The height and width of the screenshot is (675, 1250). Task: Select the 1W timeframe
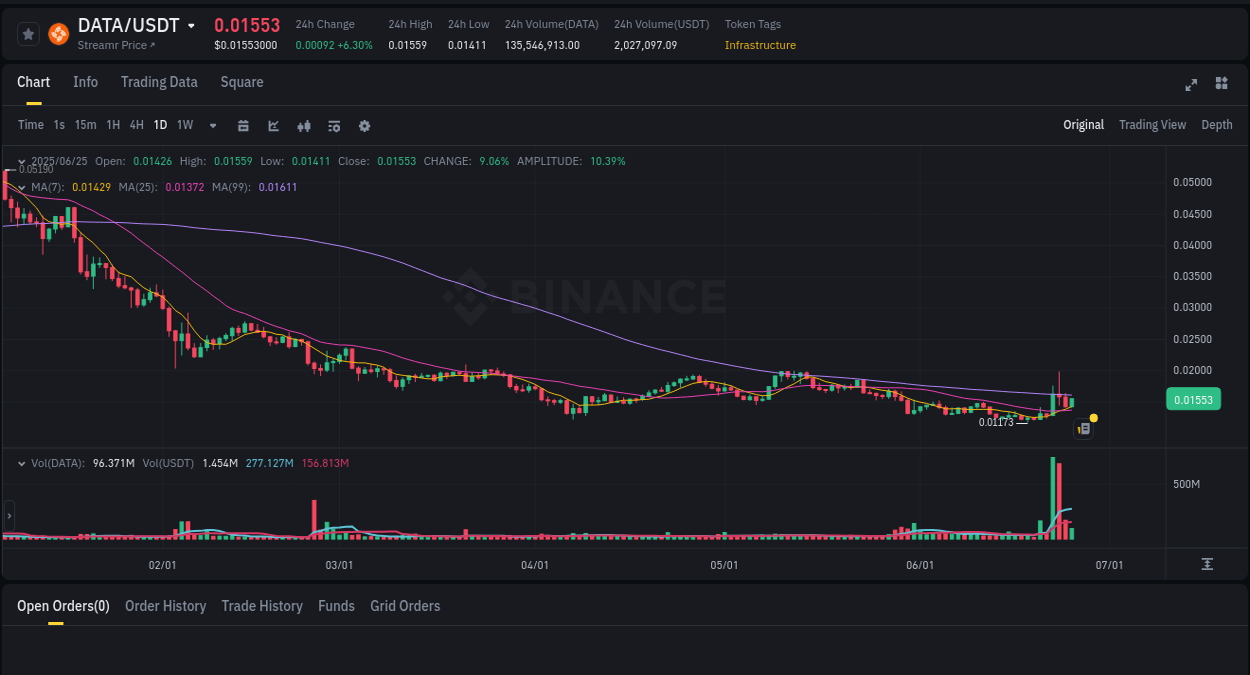coord(184,125)
